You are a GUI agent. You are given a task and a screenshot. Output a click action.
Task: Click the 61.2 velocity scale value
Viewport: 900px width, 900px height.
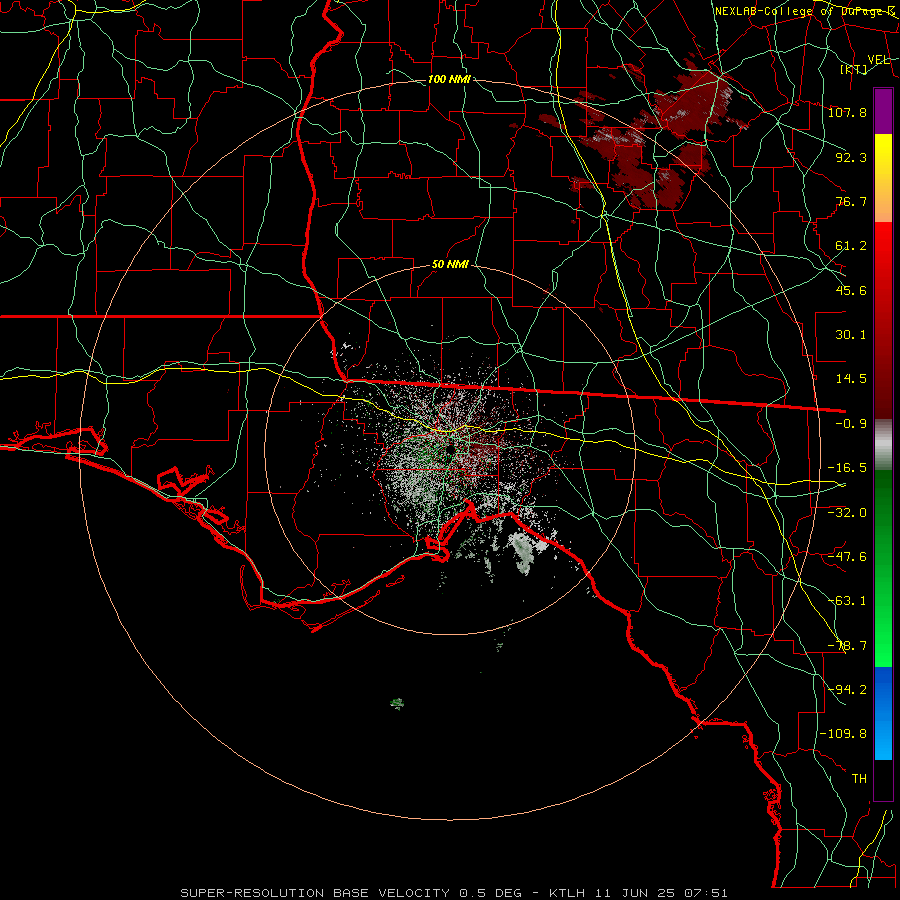coord(851,246)
